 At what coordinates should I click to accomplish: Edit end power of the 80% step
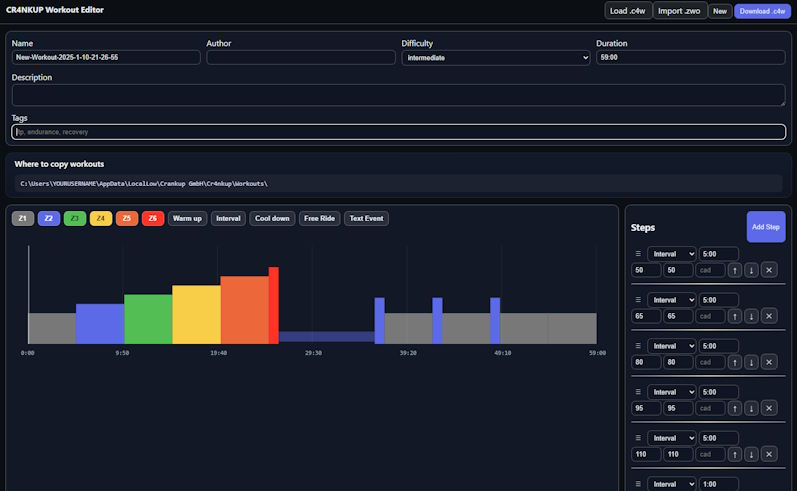coord(678,362)
